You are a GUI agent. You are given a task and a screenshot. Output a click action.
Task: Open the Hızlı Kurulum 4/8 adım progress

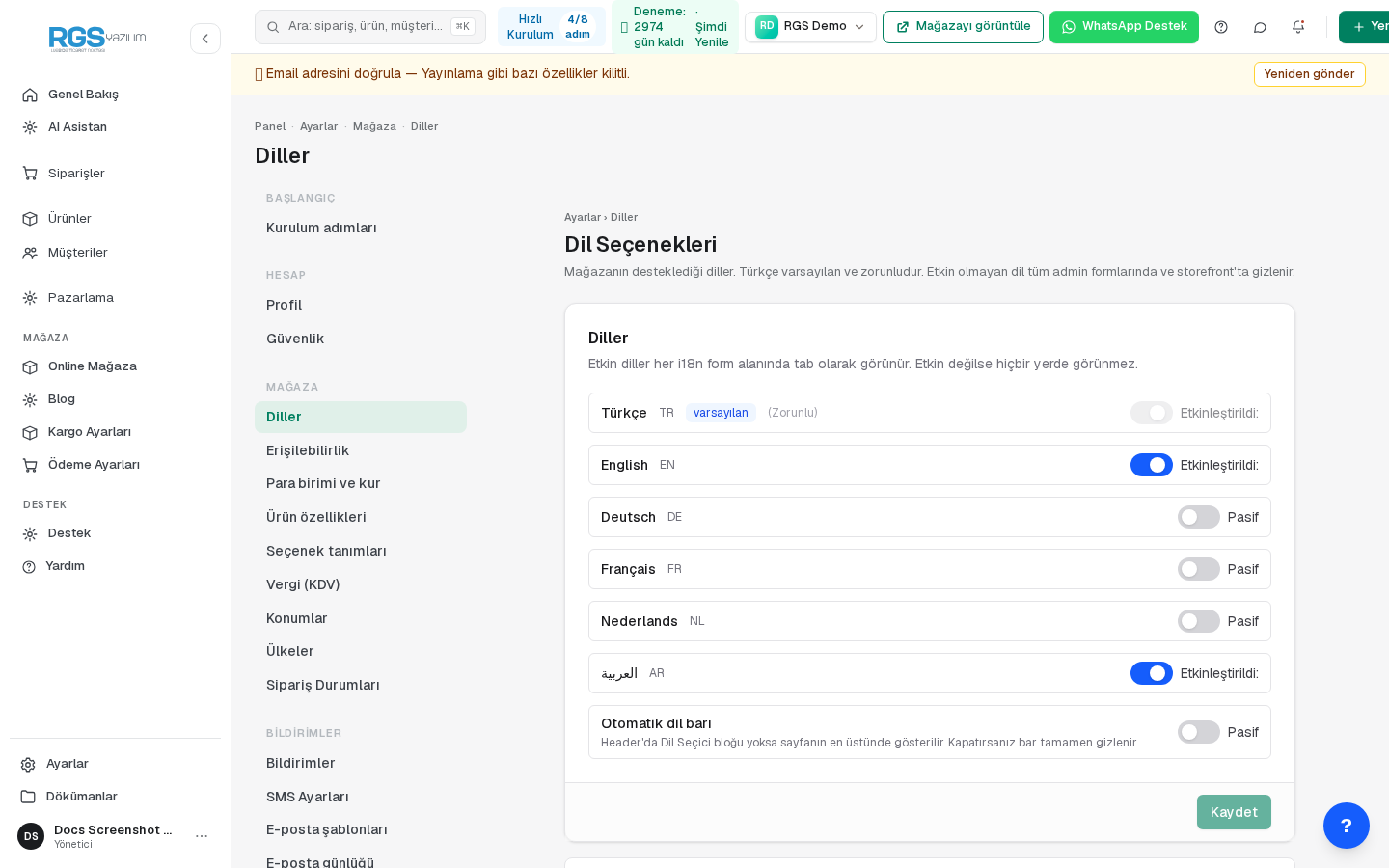tap(552, 27)
